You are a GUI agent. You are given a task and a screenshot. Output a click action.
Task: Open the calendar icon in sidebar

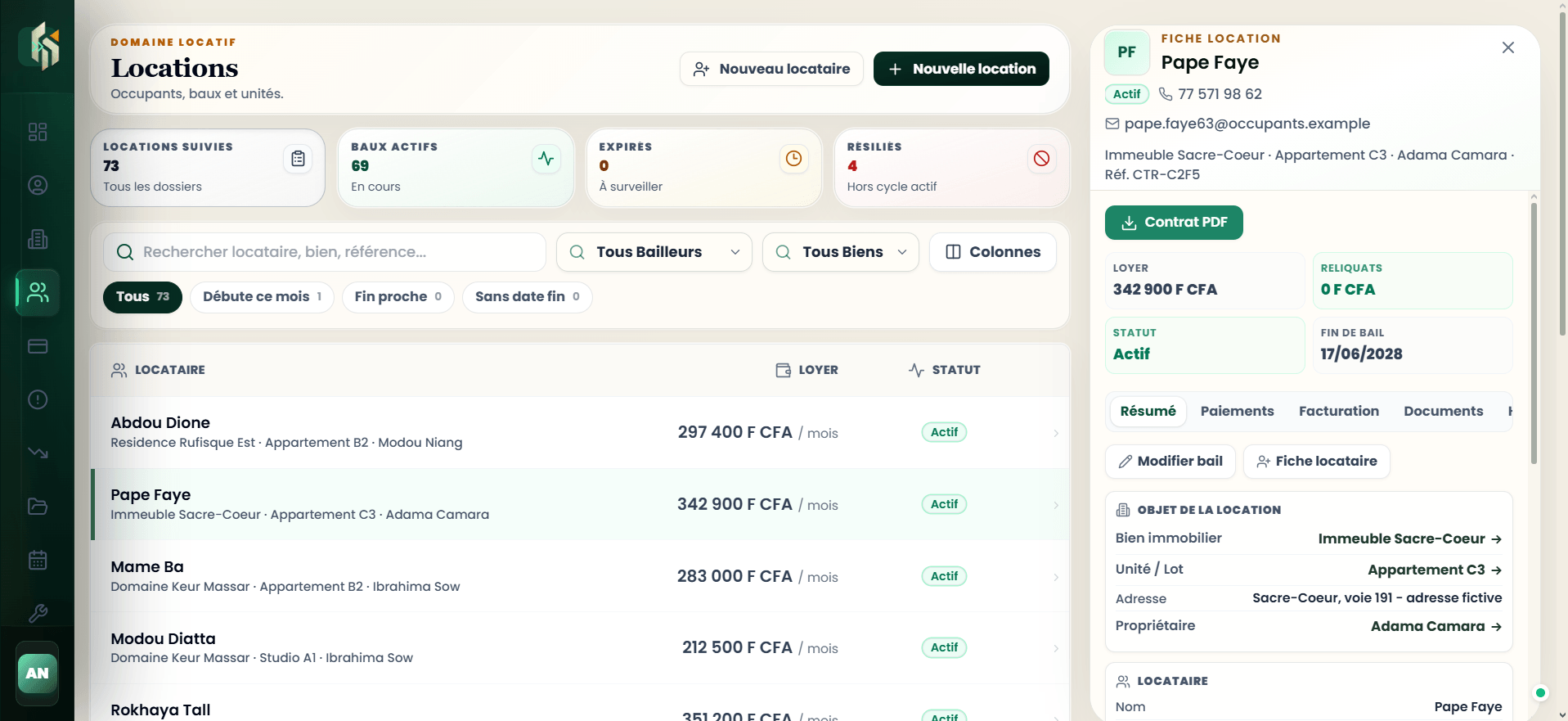pyautogui.click(x=38, y=560)
